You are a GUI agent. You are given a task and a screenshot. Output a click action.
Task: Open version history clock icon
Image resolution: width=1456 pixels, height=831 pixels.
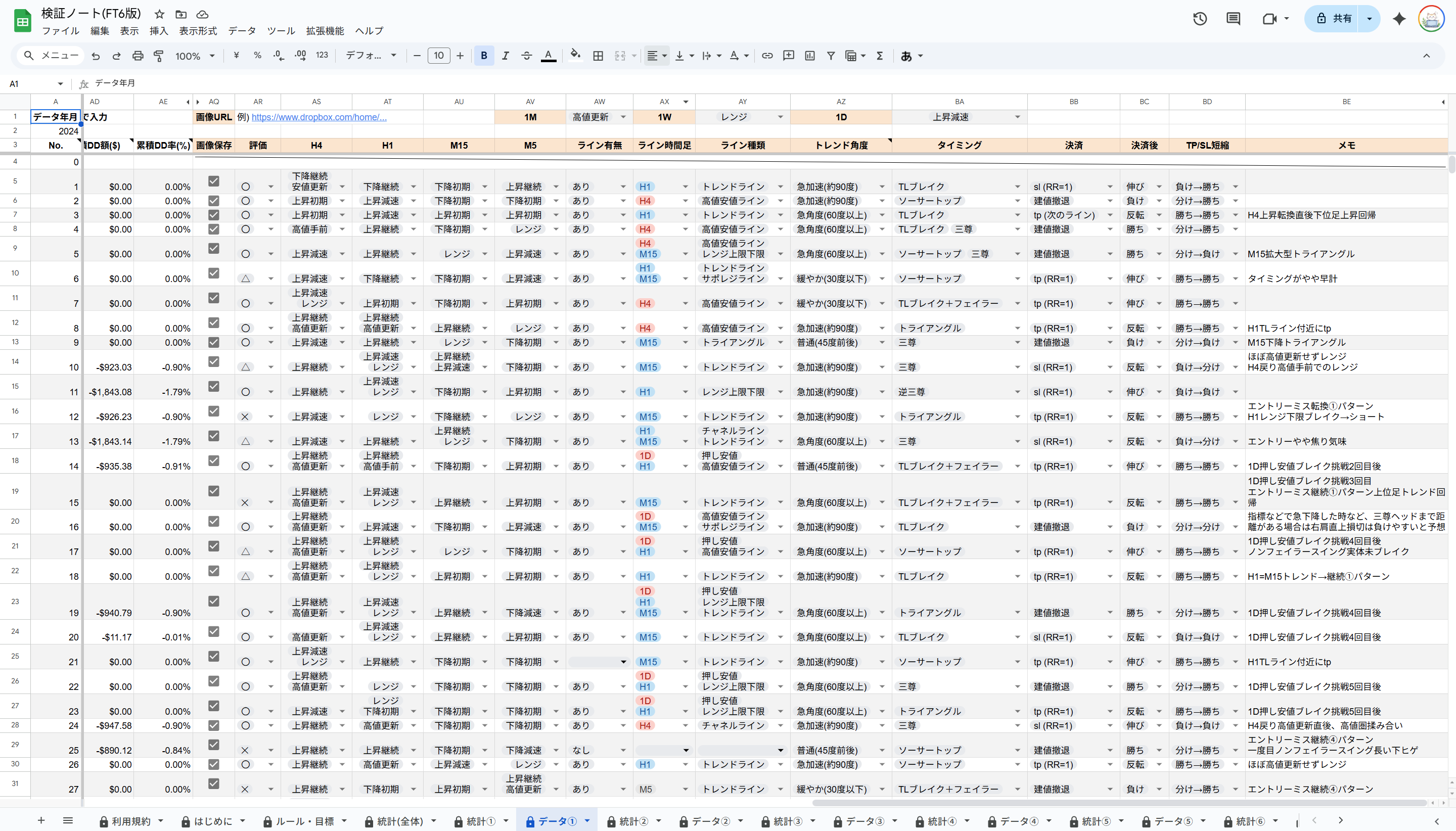pos(1199,19)
